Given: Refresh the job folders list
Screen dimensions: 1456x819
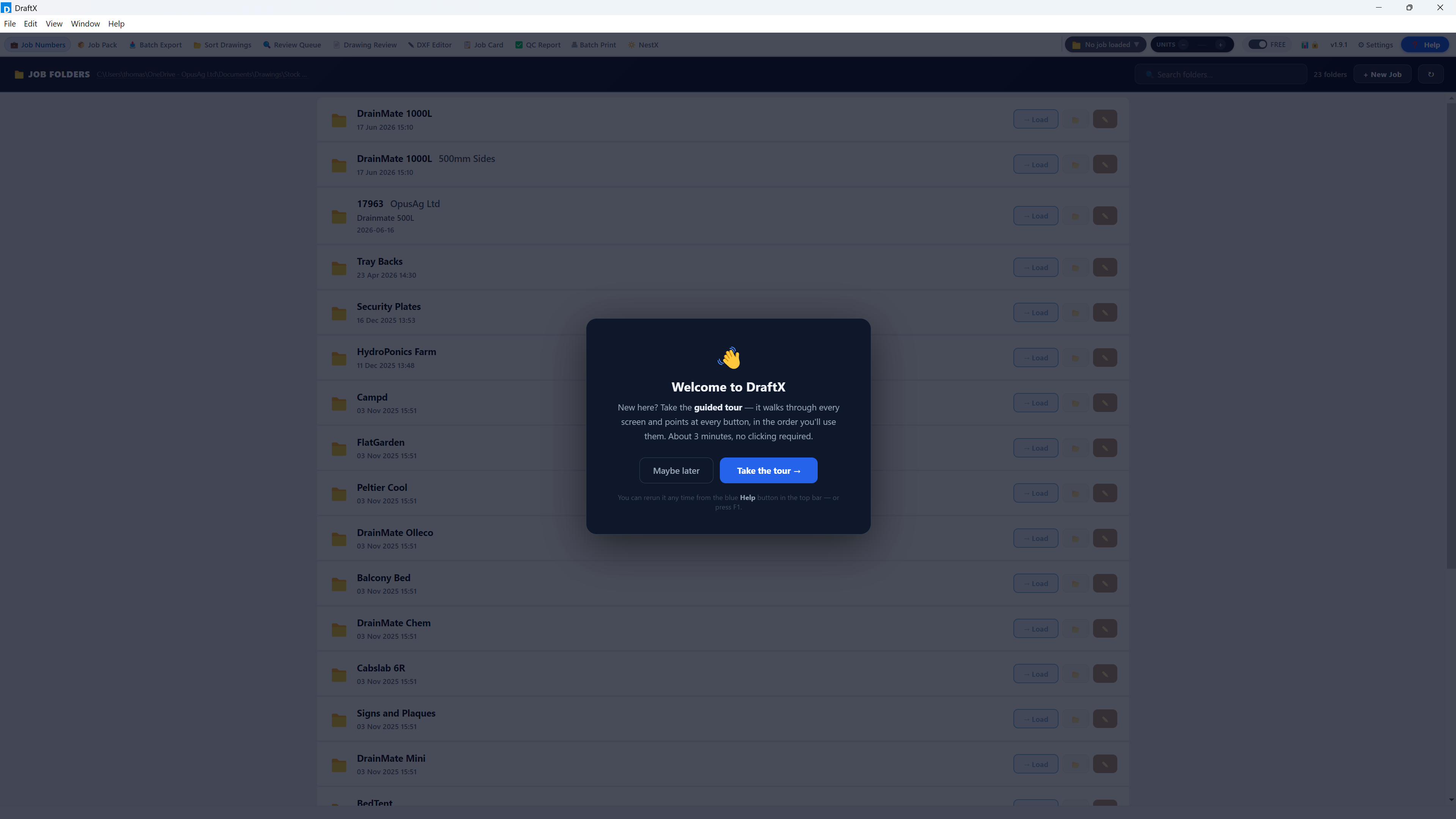Looking at the screenshot, I should [1431, 74].
